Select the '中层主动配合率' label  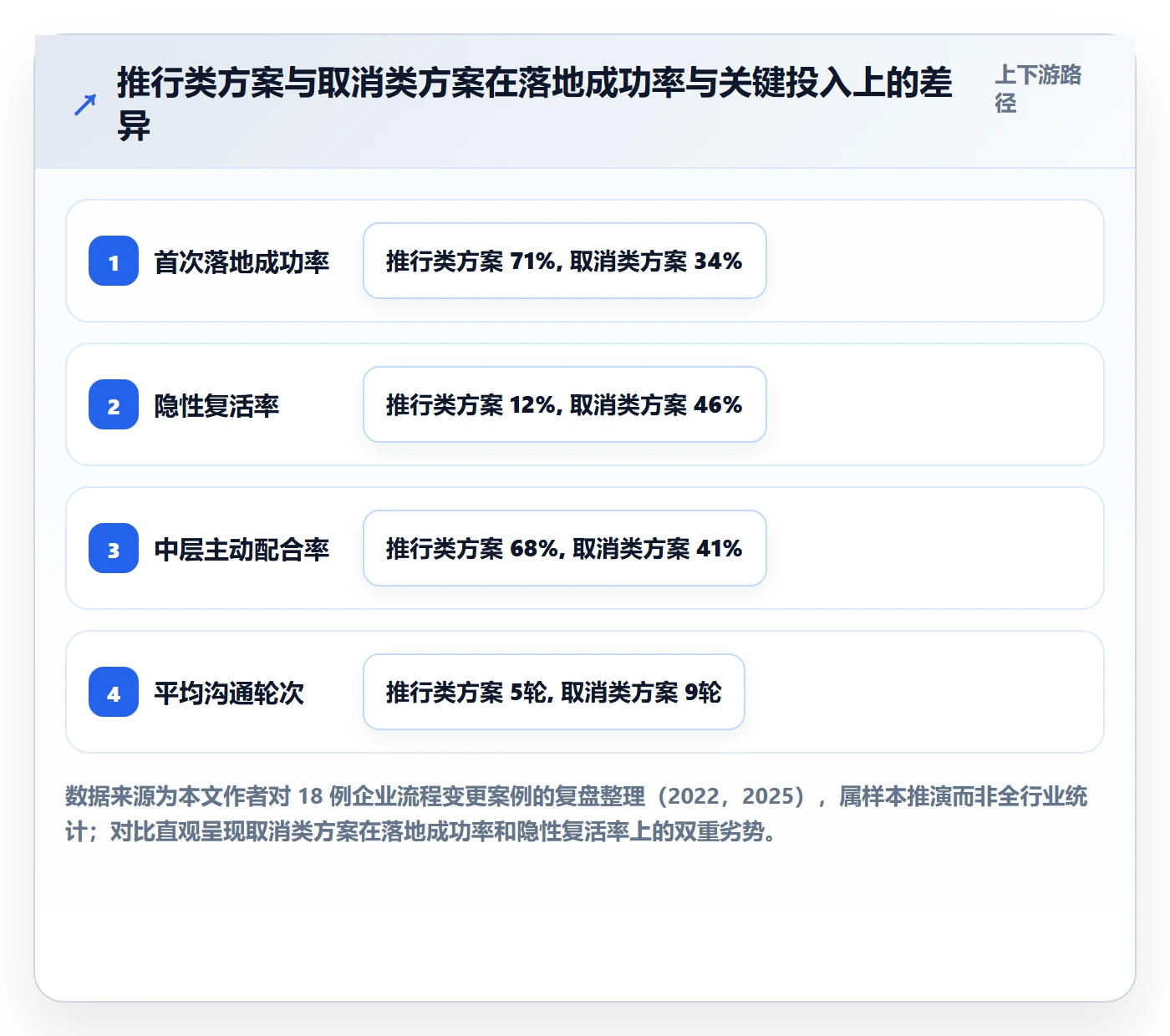pos(242,549)
